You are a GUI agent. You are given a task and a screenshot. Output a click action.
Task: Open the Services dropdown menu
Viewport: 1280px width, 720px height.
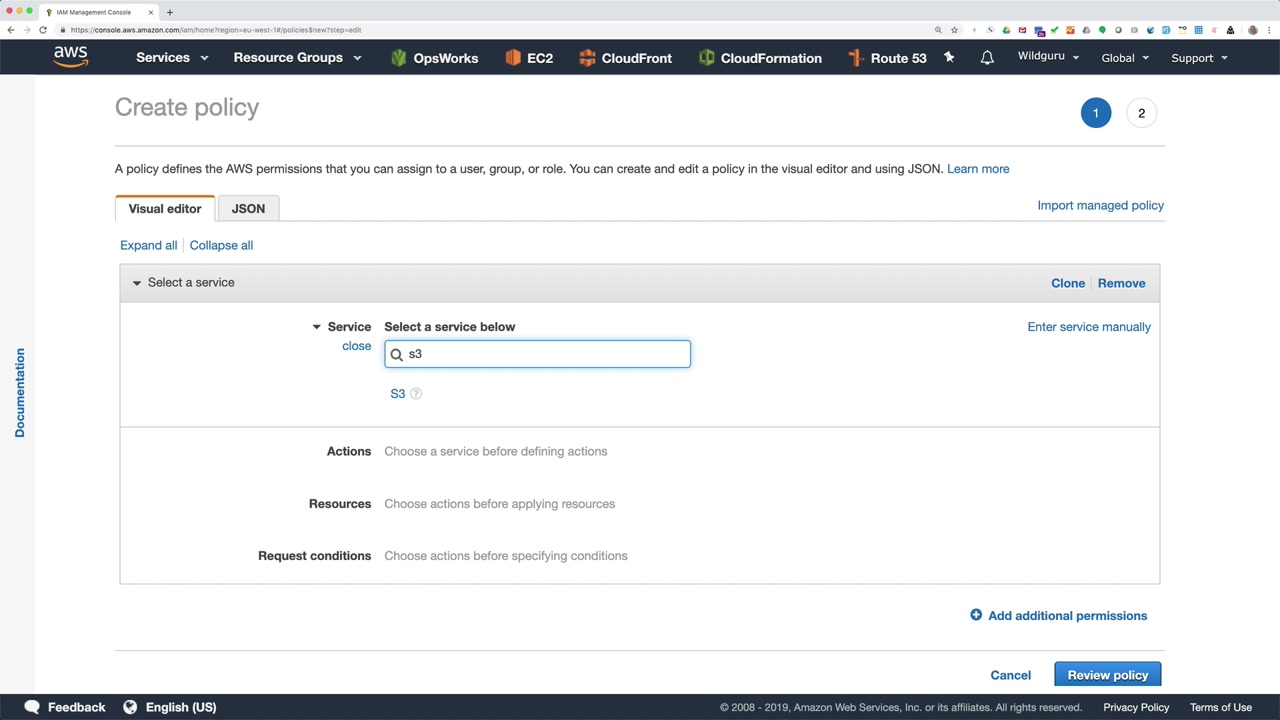click(x=172, y=58)
